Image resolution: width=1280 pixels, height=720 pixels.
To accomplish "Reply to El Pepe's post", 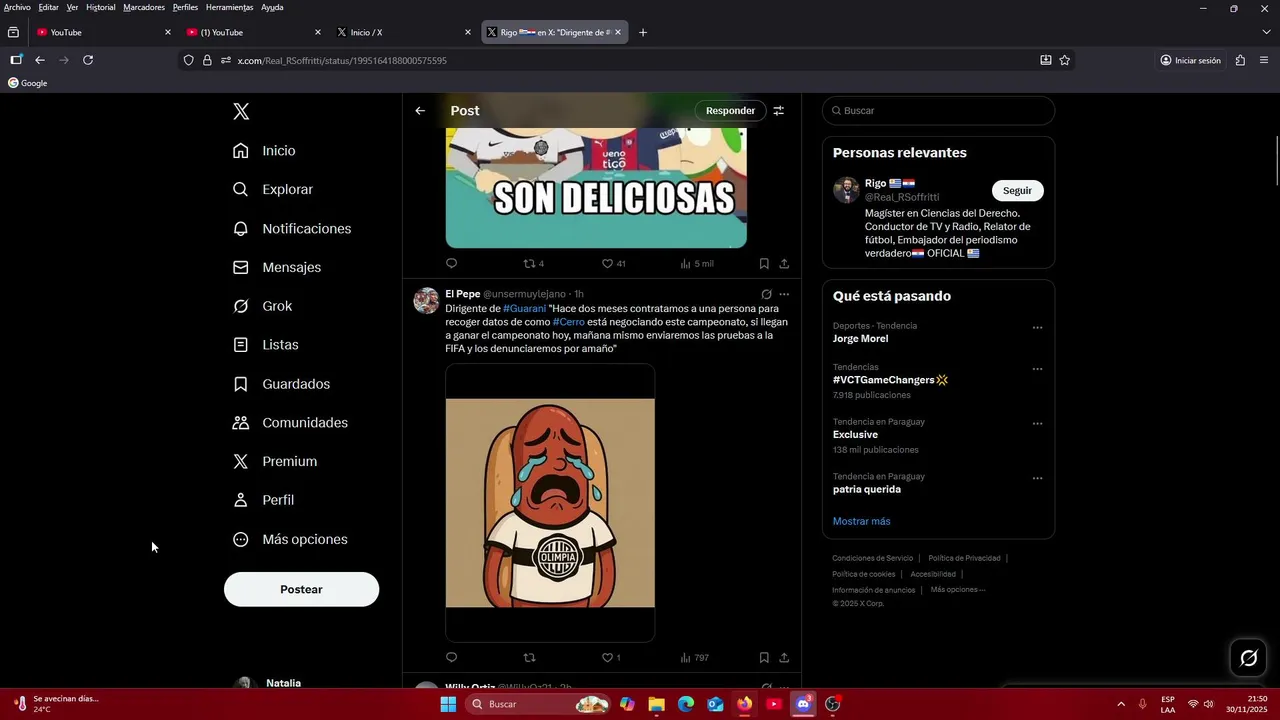I will 451,658.
